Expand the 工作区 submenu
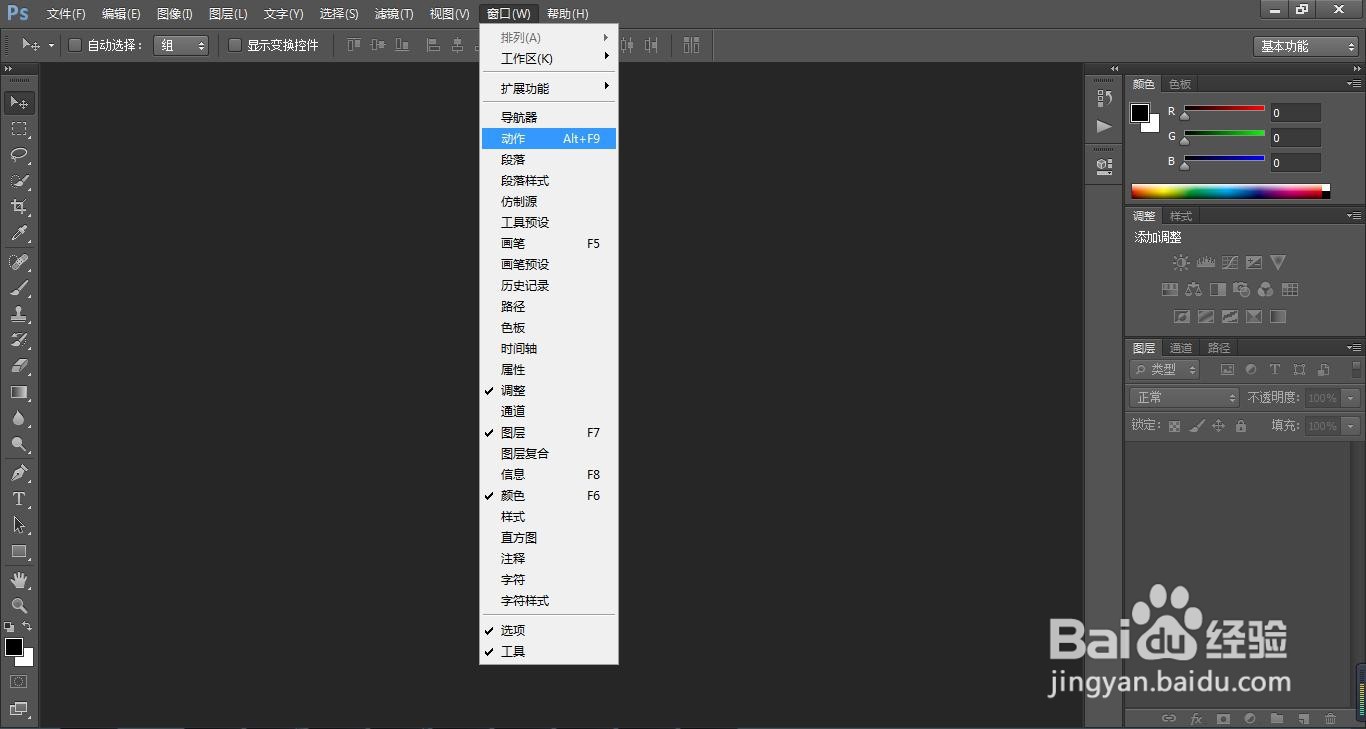1366x729 pixels. tap(527, 58)
